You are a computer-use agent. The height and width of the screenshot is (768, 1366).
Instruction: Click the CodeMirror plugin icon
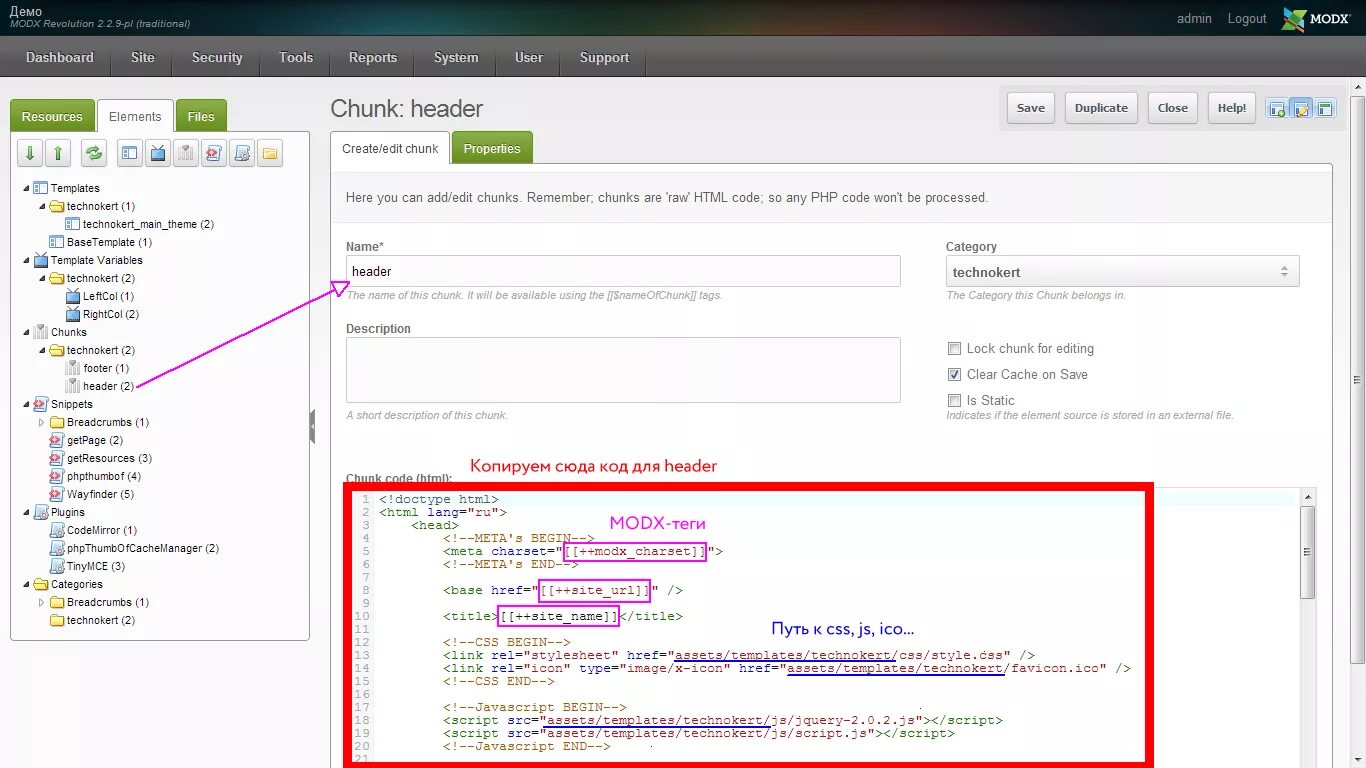click(x=56, y=530)
